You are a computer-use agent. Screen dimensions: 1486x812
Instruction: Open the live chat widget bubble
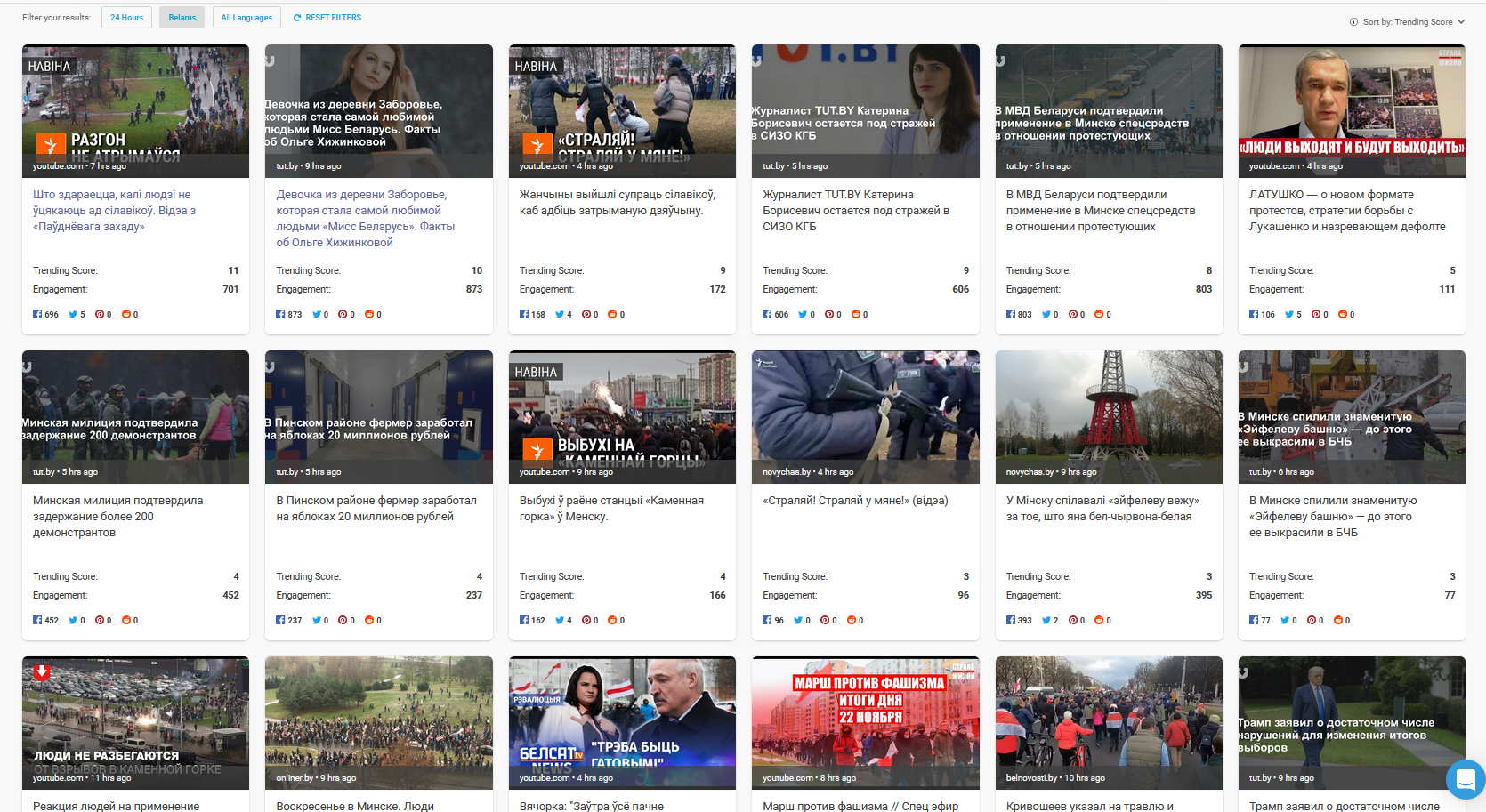coord(1465,780)
